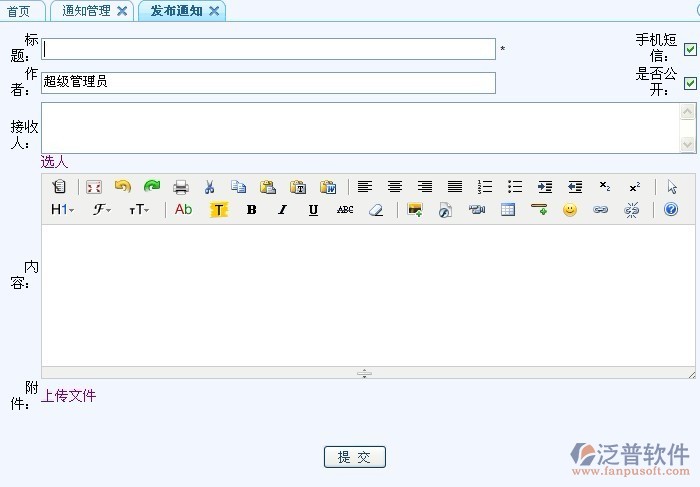This screenshot has width=700, height=487.
Task: Toggle fullscreen editor mode icon
Action: [94, 187]
